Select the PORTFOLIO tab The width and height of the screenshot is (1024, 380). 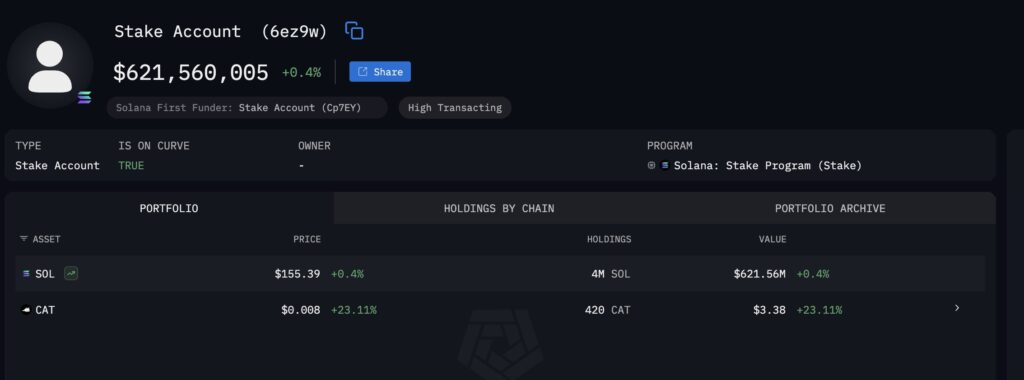pyautogui.click(x=169, y=208)
